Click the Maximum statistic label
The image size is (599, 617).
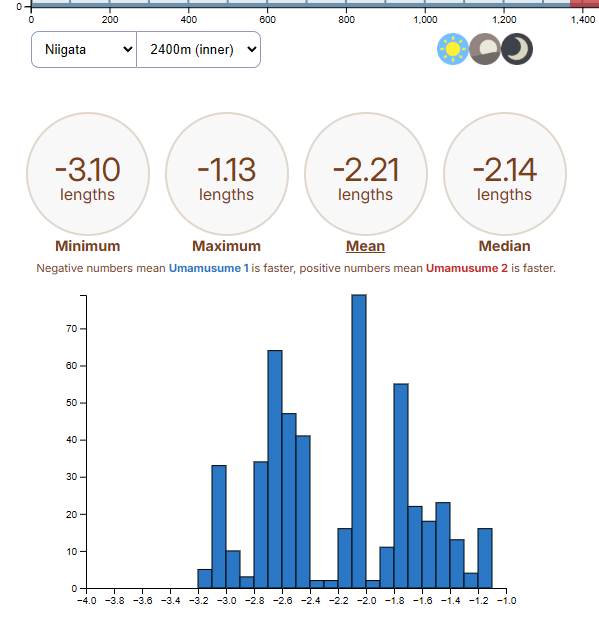click(x=226, y=246)
